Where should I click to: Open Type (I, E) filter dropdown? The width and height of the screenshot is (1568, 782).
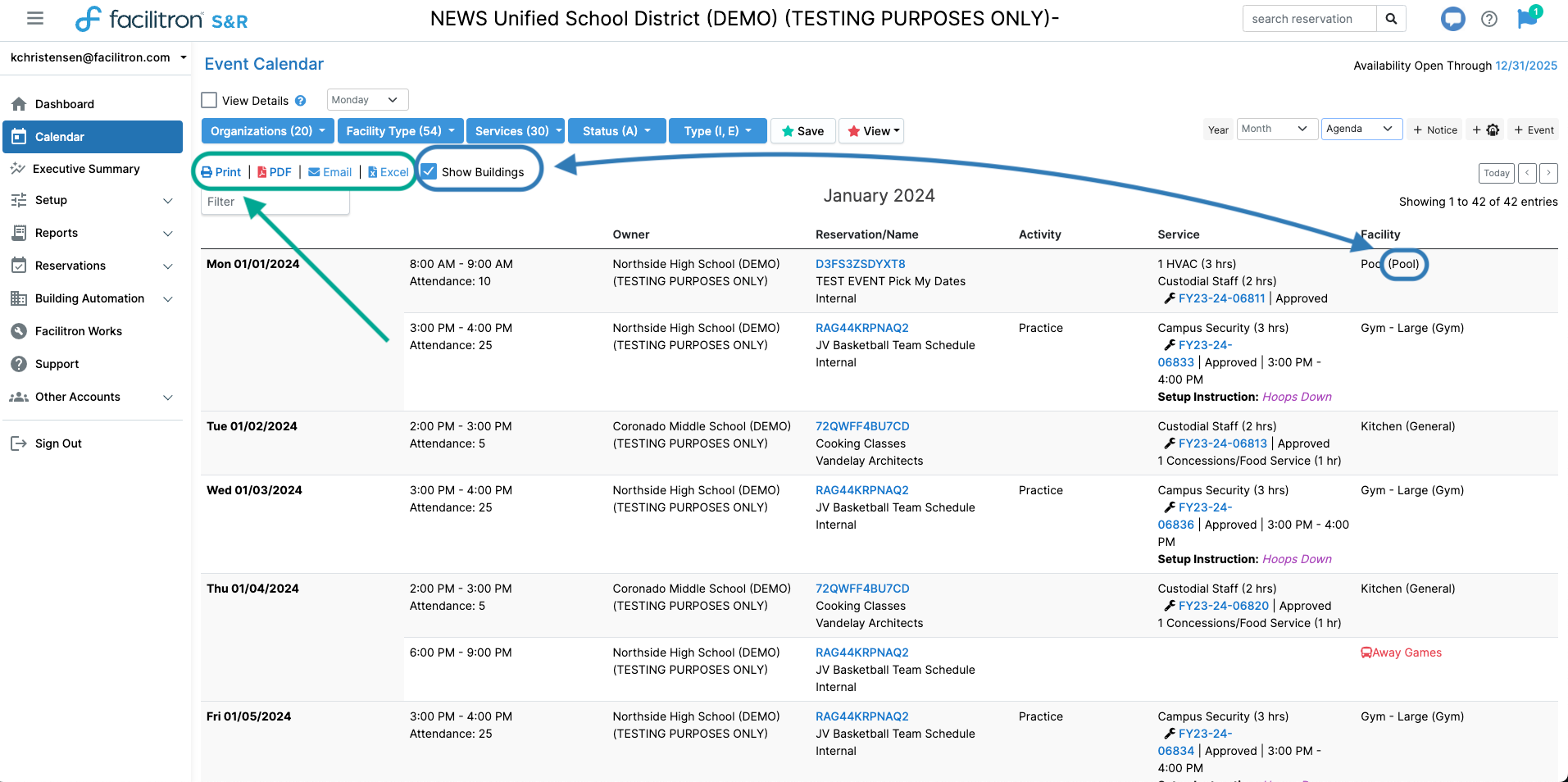718,131
